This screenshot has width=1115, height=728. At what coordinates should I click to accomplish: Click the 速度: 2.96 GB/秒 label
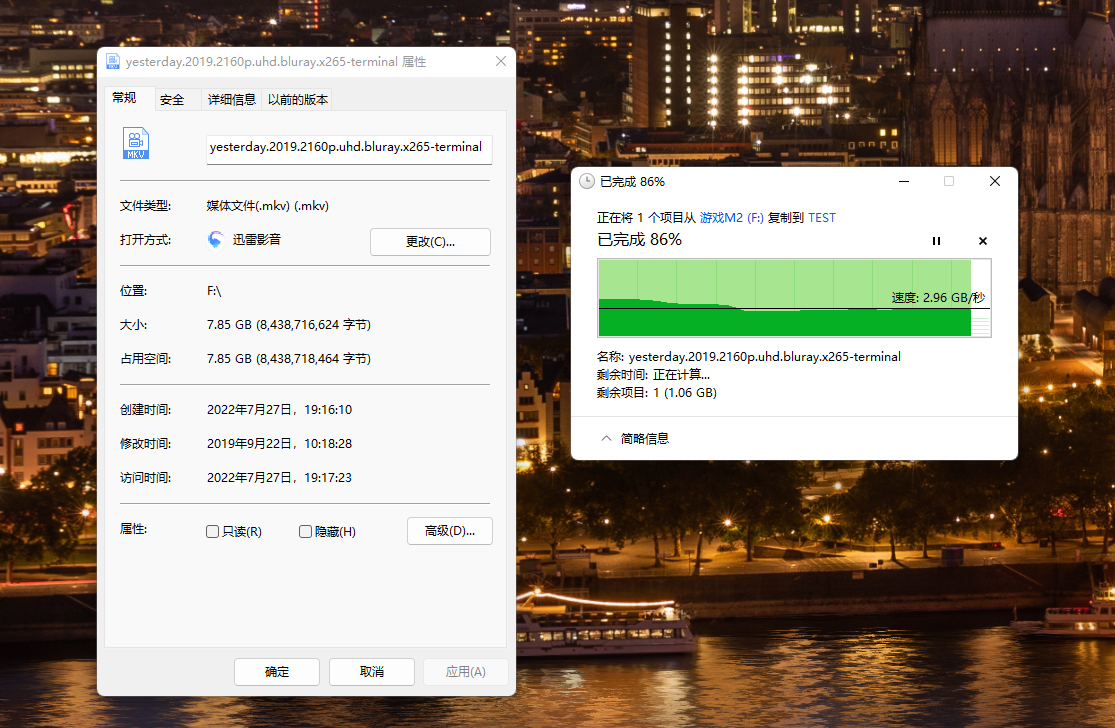pyautogui.click(x=938, y=298)
